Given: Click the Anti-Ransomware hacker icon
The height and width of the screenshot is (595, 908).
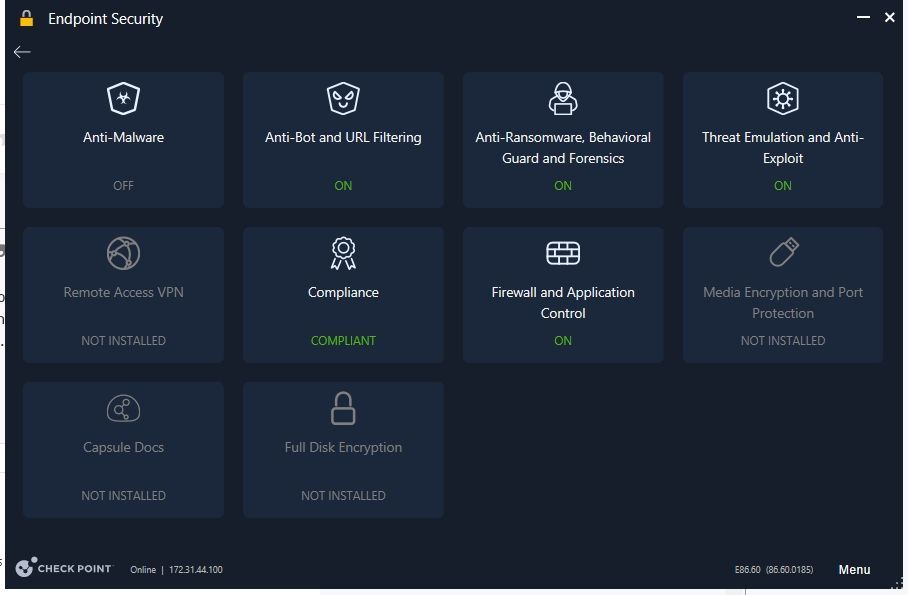Looking at the screenshot, I should click(x=563, y=99).
